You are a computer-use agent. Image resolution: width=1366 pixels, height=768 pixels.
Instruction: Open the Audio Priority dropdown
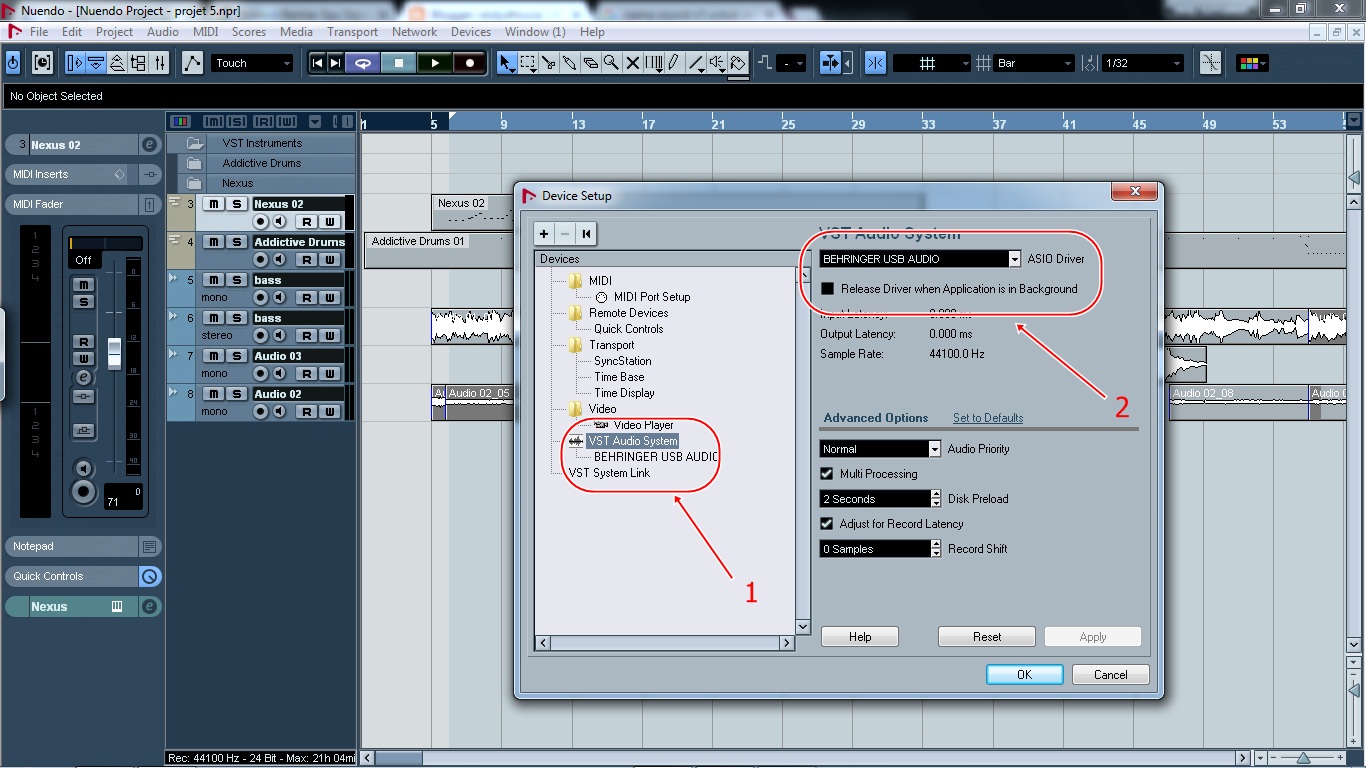click(x=934, y=449)
